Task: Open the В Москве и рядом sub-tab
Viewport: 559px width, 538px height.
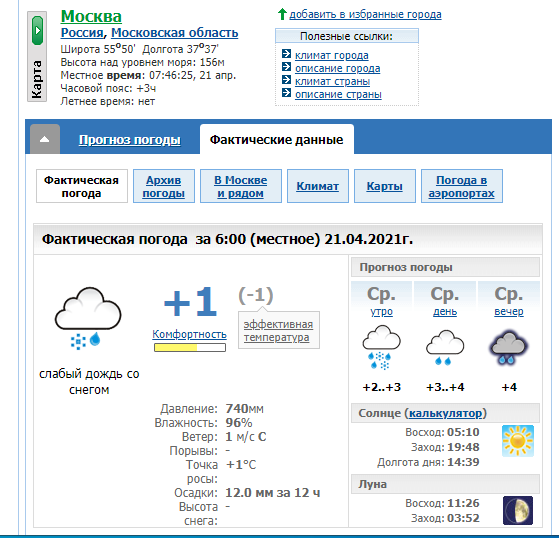Action: [241, 186]
